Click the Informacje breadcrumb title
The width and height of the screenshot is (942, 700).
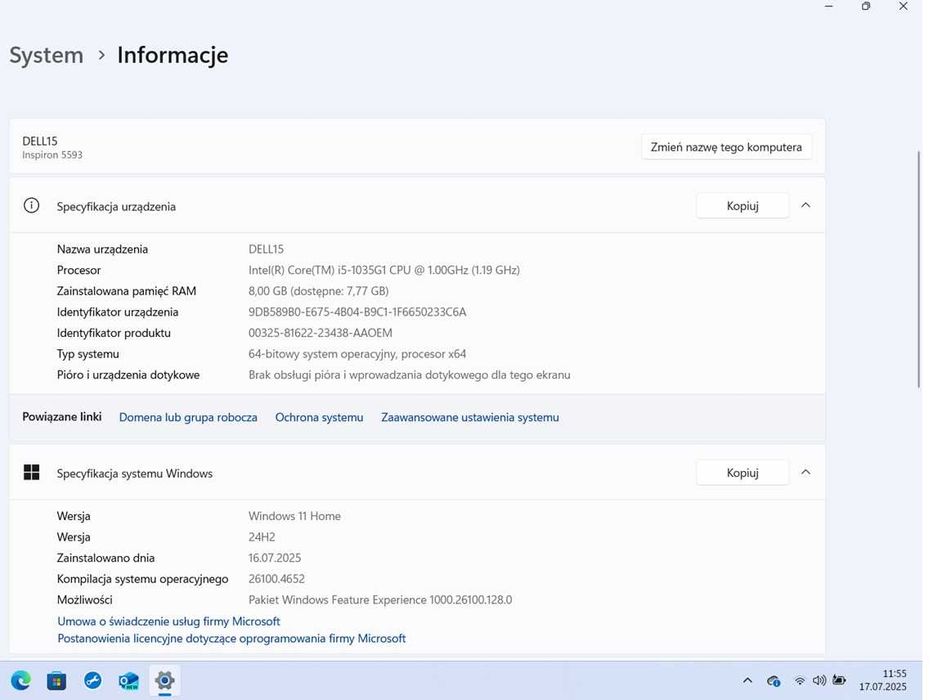(172, 55)
